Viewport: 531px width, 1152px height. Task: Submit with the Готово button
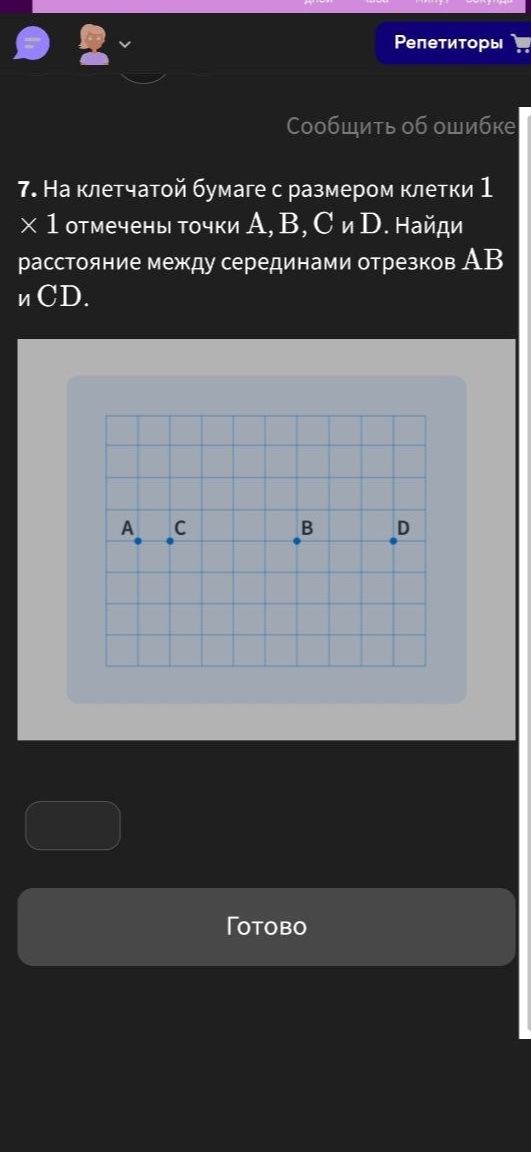pos(267,926)
